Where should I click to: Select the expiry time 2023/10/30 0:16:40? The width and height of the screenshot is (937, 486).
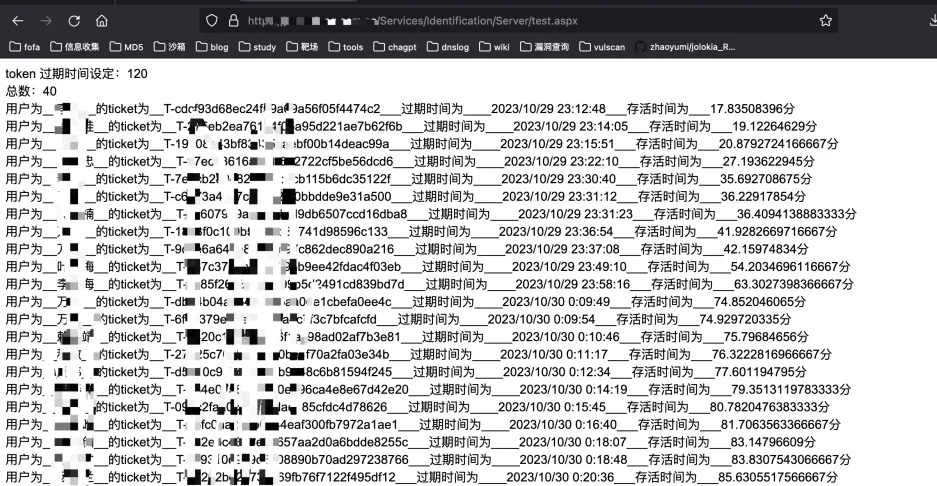(x=563, y=424)
